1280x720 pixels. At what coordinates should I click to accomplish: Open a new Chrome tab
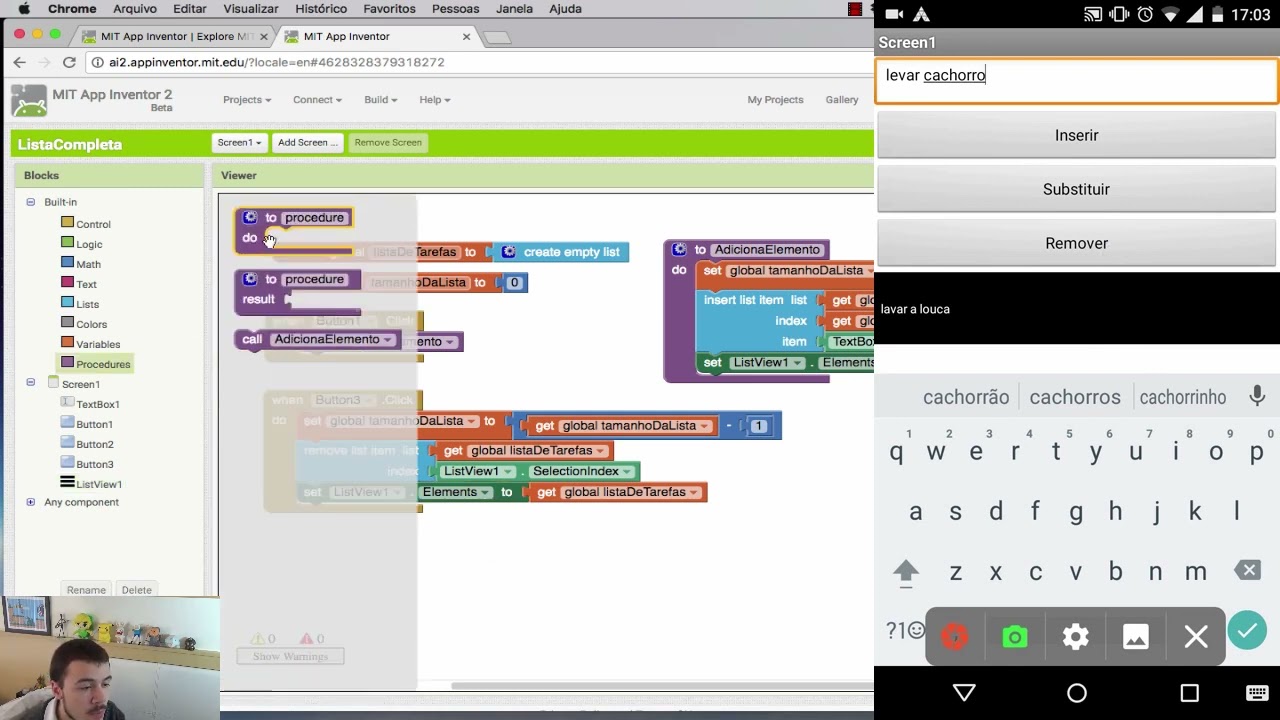(x=497, y=38)
